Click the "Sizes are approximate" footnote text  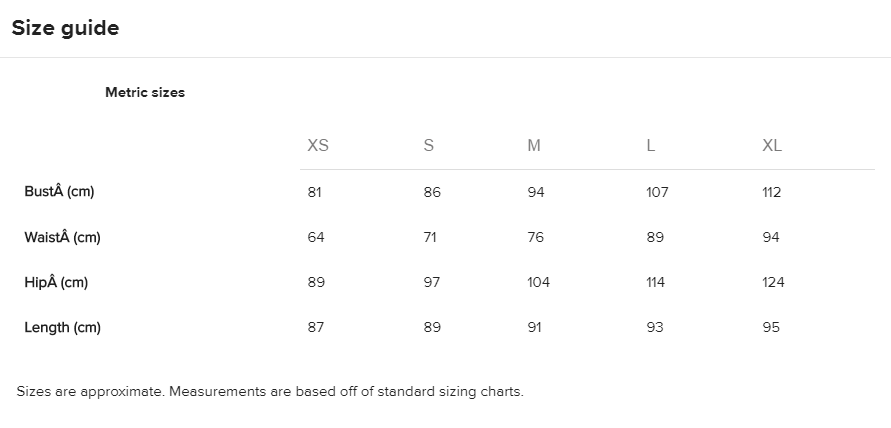tap(270, 391)
